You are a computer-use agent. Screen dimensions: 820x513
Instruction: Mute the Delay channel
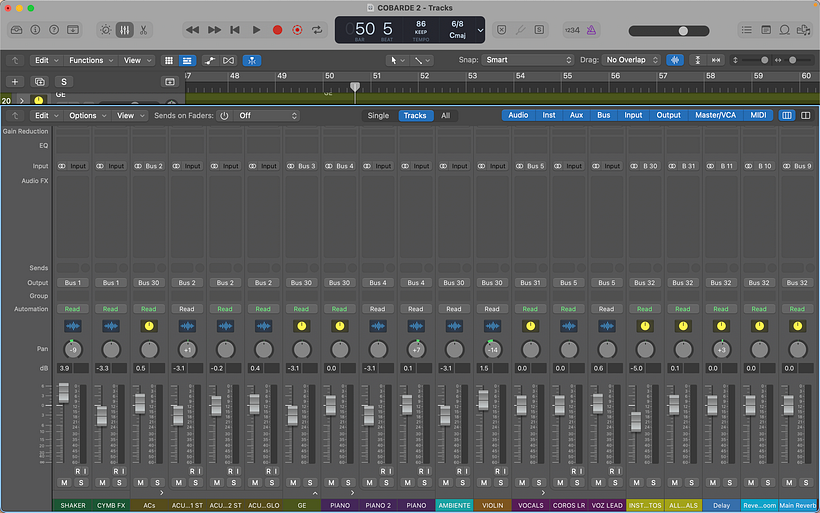[713, 483]
